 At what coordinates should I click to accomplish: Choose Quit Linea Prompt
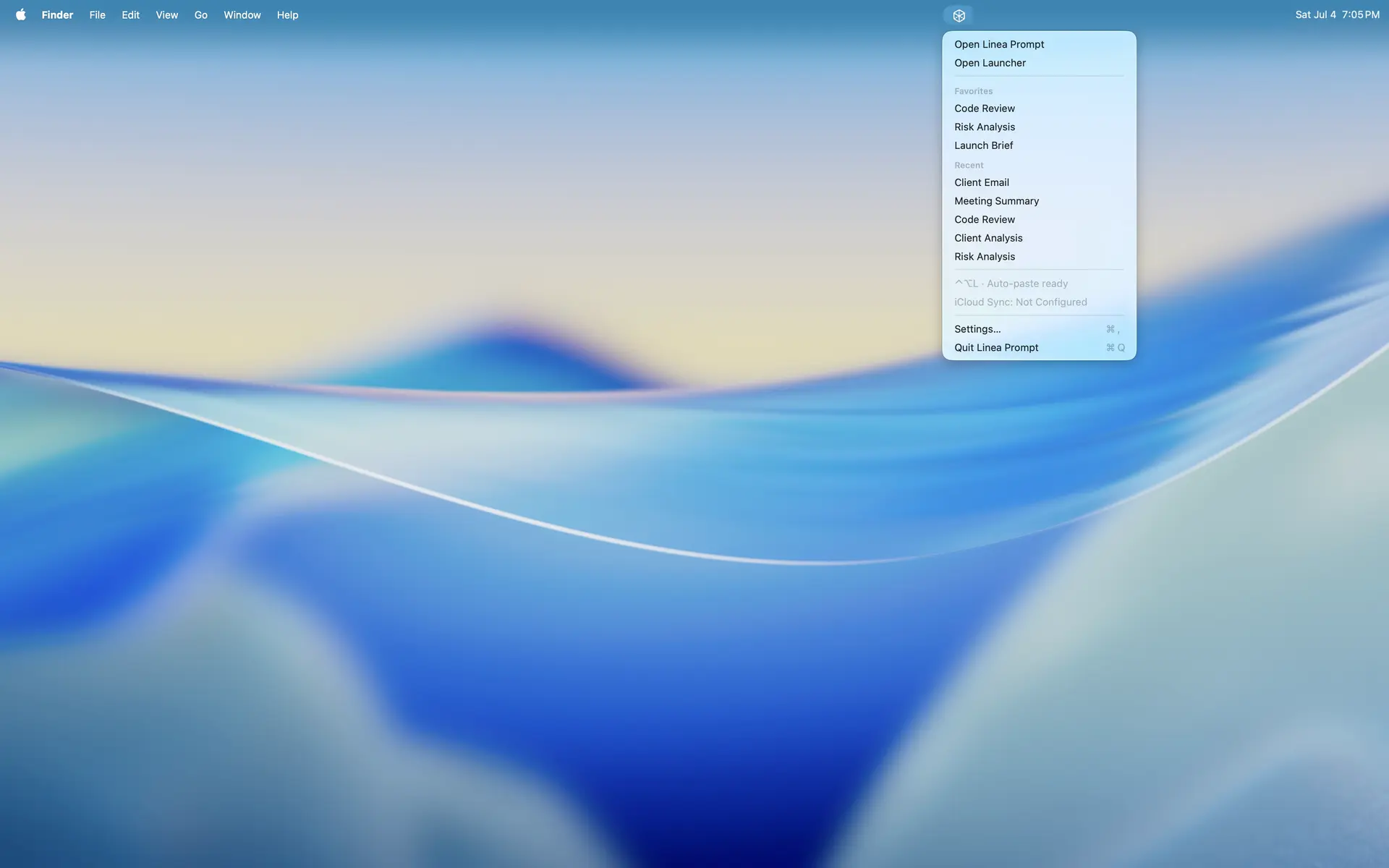coord(1039,348)
